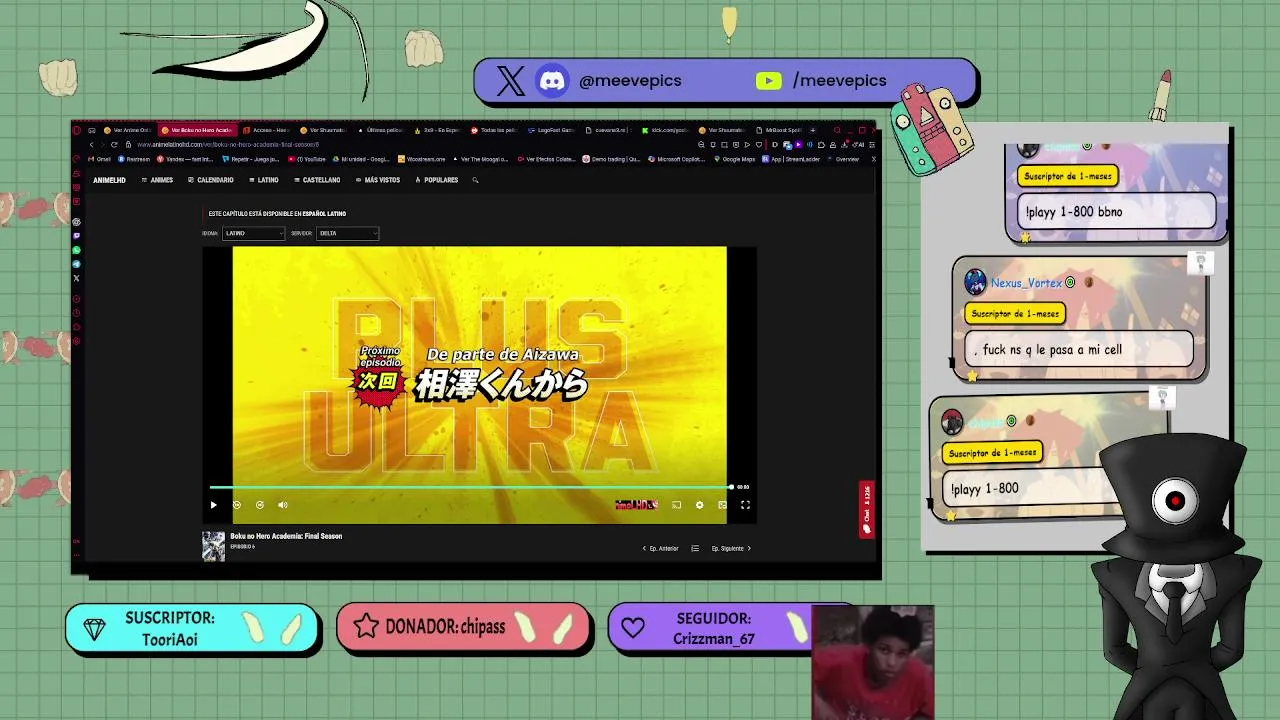Screen dimensions: 1280x720
Task: Click the YouTube logo beside /meevepics
Action: (768, 81)
